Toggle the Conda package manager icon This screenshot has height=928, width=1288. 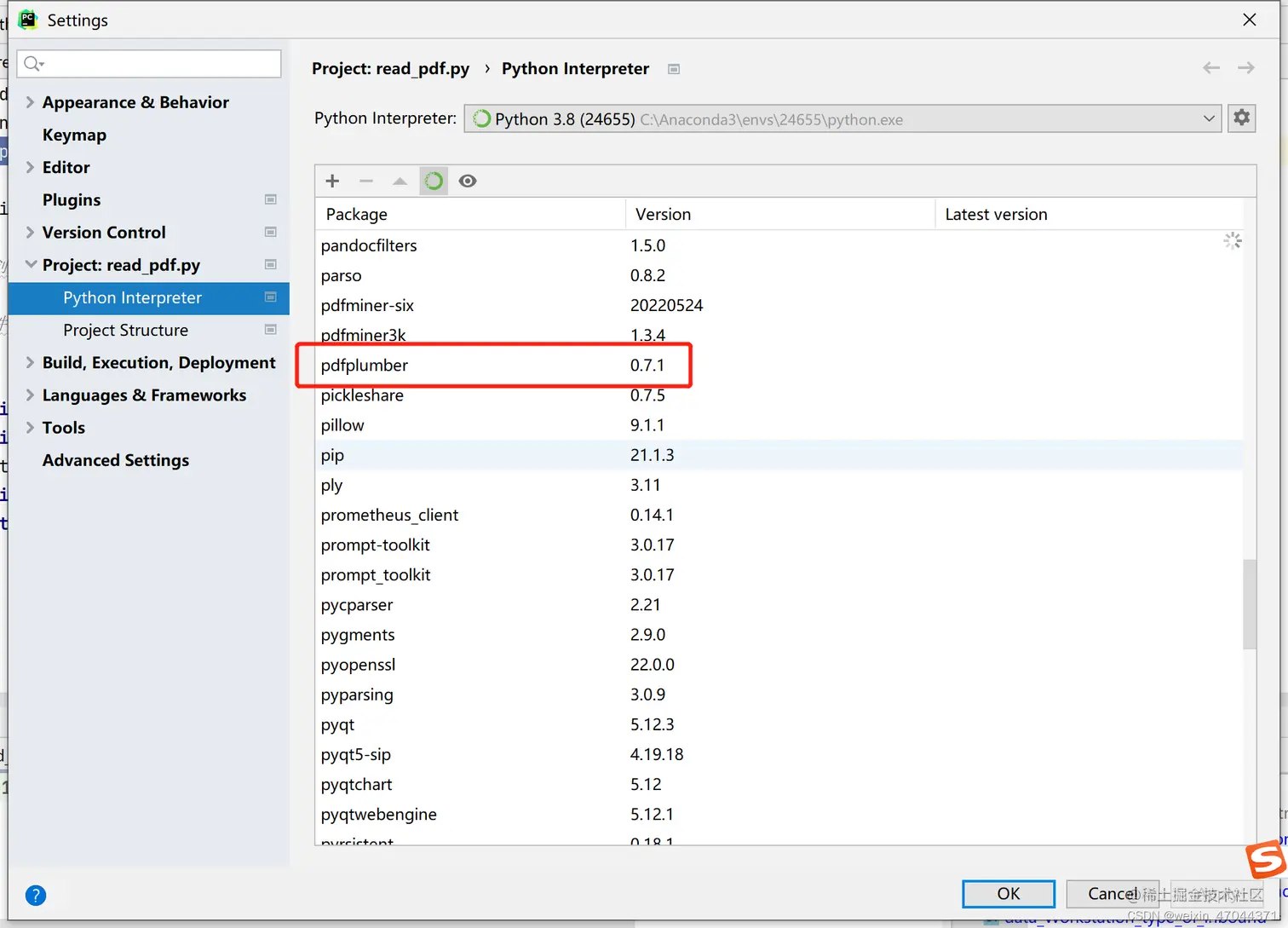[434, 181]
